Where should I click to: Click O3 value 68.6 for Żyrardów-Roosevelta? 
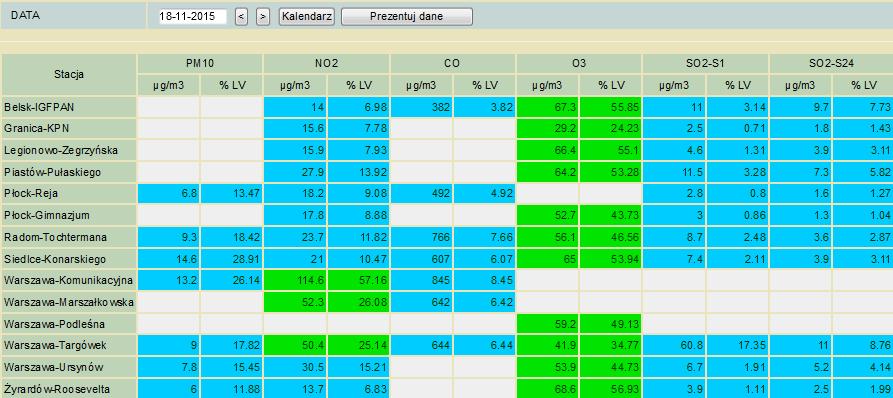click(x=548, y=389)
